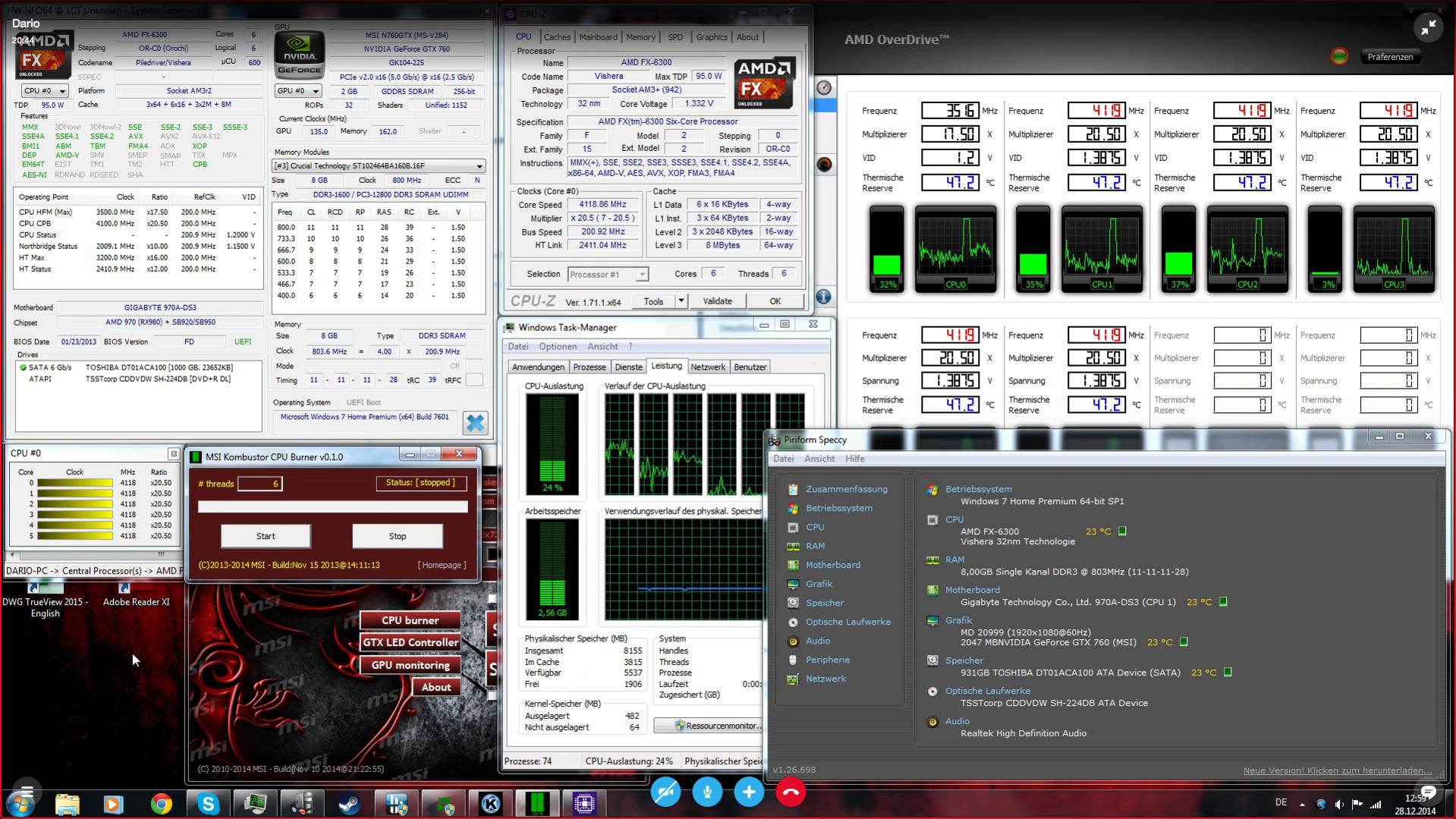This screenshot has width=1456, height=819.
Task: Open the SPD tab in CPU-Z
Action: [x=675, y=37]
